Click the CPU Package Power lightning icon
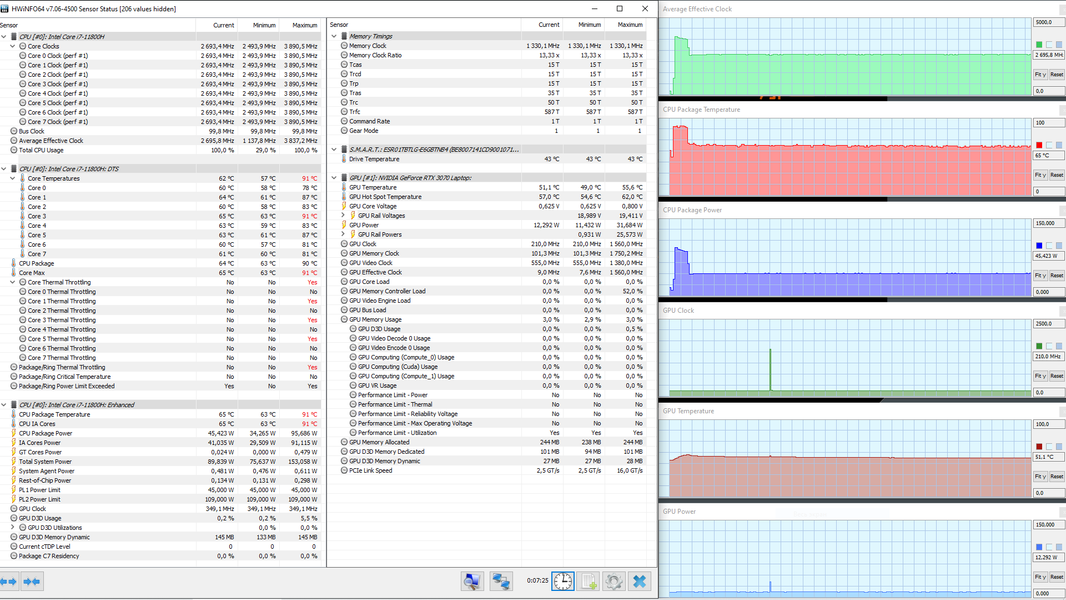Screen dimensions: 1066x600 point(14,433)
